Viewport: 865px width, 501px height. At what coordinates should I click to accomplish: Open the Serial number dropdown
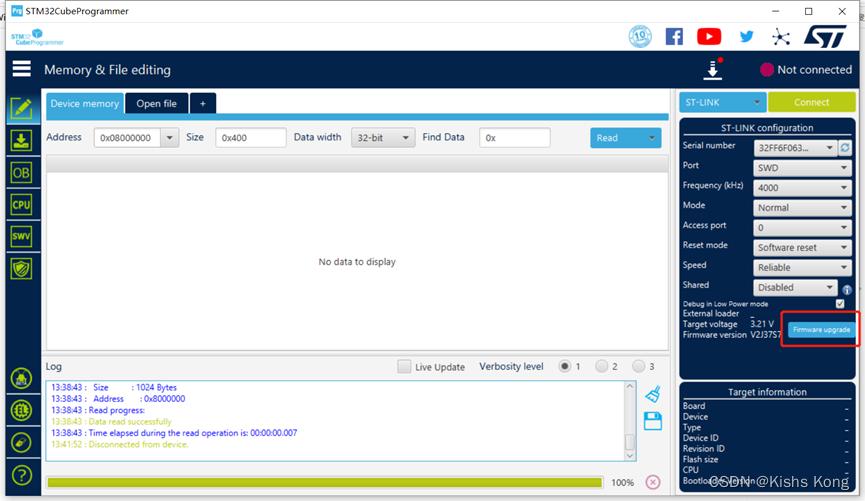coord(795,148)
